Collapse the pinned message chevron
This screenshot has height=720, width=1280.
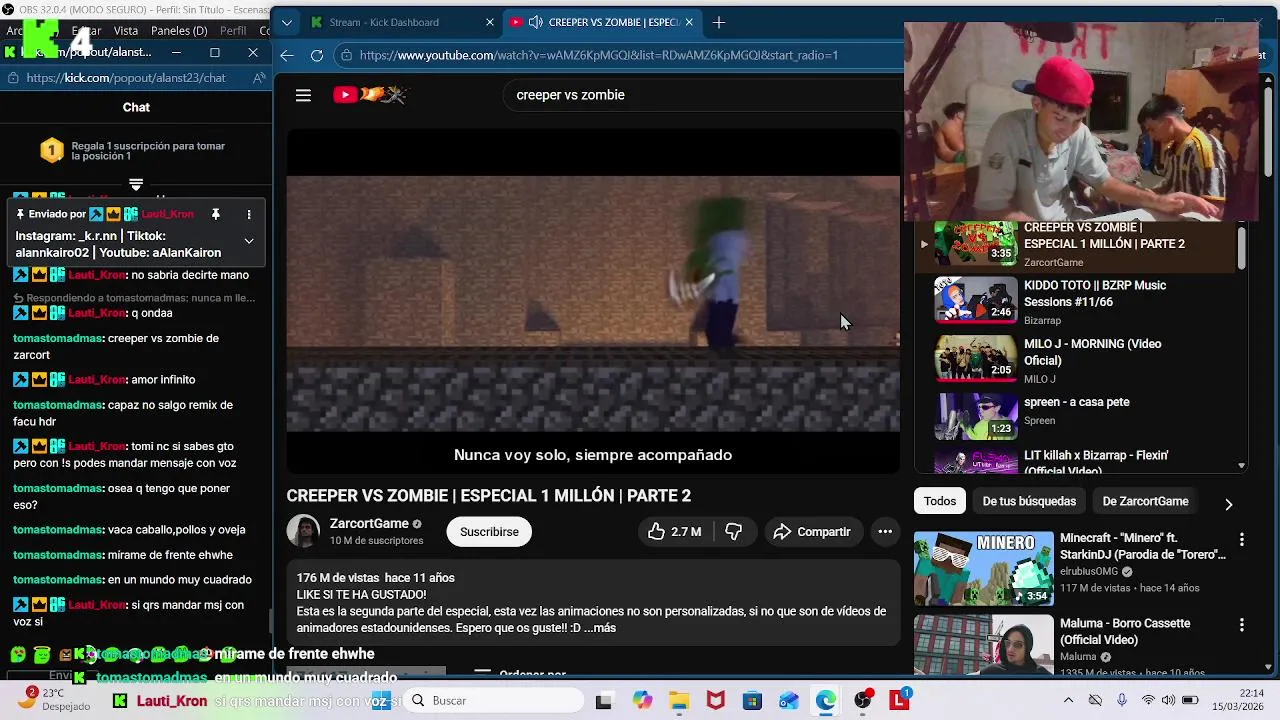(x=249, y=240)
